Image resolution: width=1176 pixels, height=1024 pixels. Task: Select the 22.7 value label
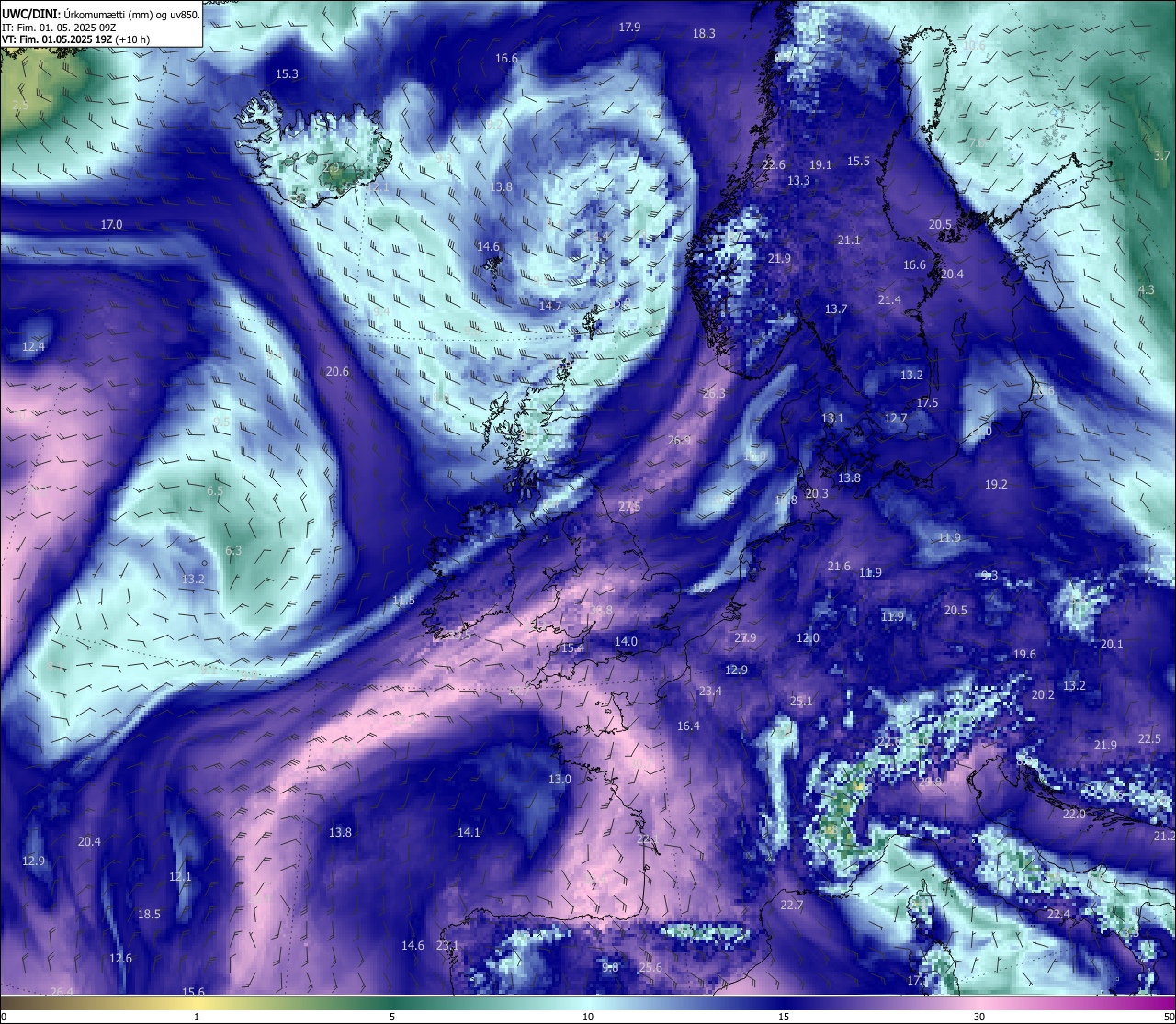(792, 905)
